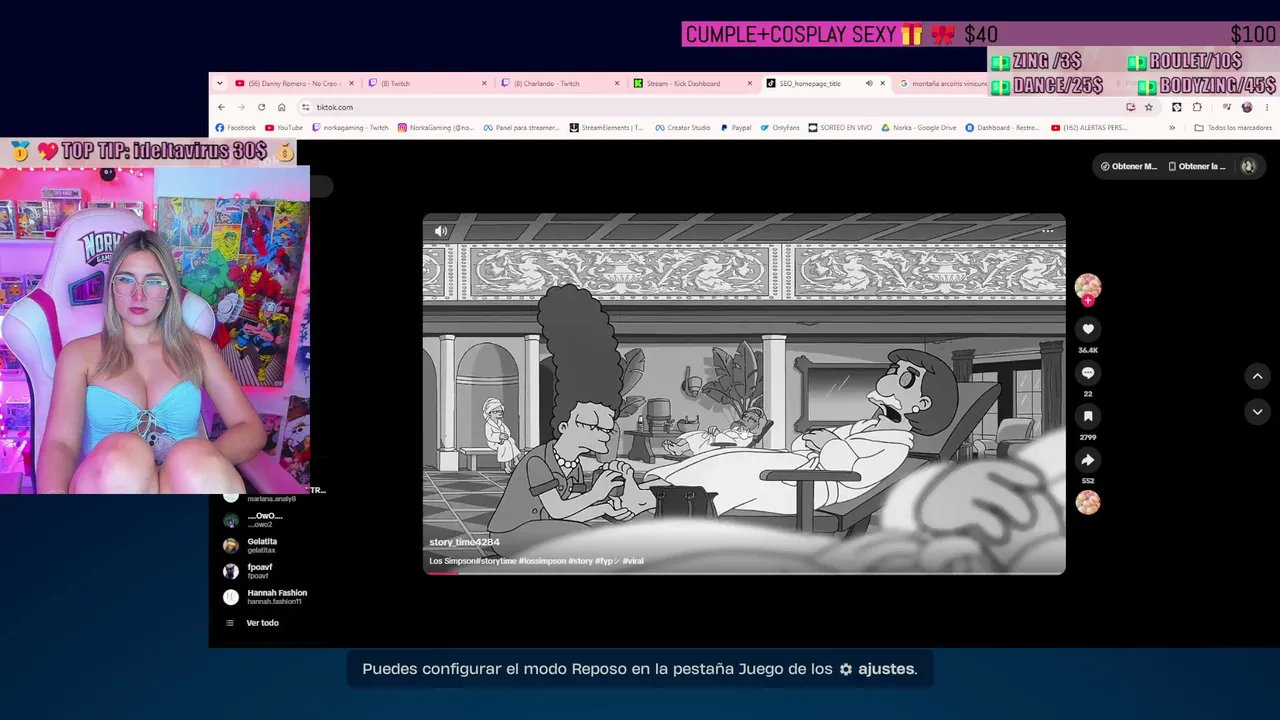Click the 'Obtener M...' button
The image size is (1280, 720).
pyautogui.click(x=1129, y=166)
